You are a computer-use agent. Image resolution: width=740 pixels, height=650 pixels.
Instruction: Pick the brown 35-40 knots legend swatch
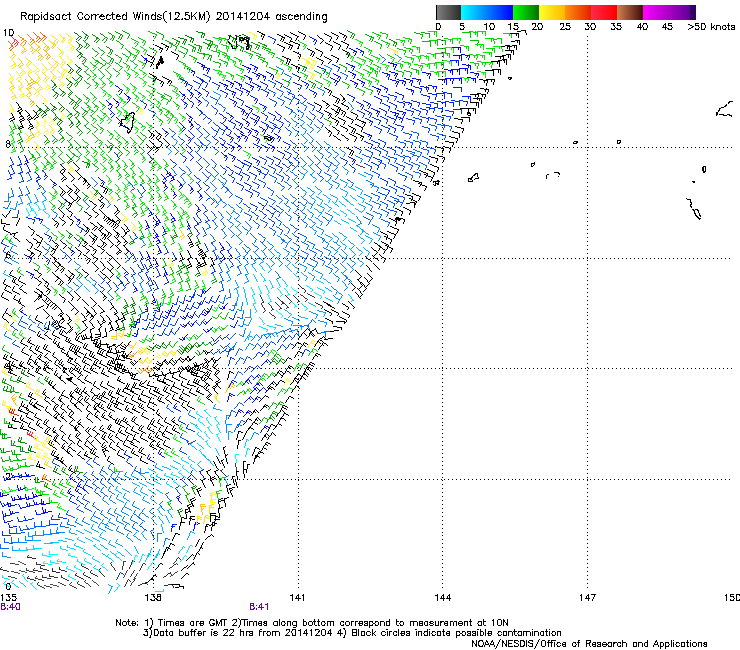pyautogui.click(x=630, y=12)
